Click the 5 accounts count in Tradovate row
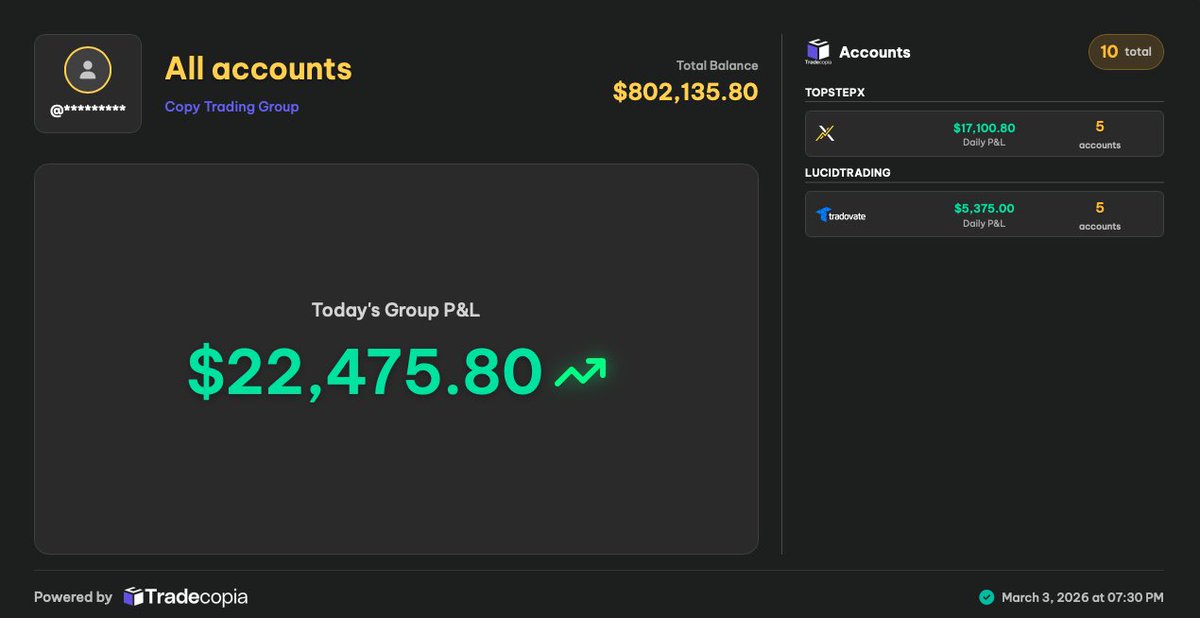This screenshot has height=618, width=1200. (x=1100, y=215)
